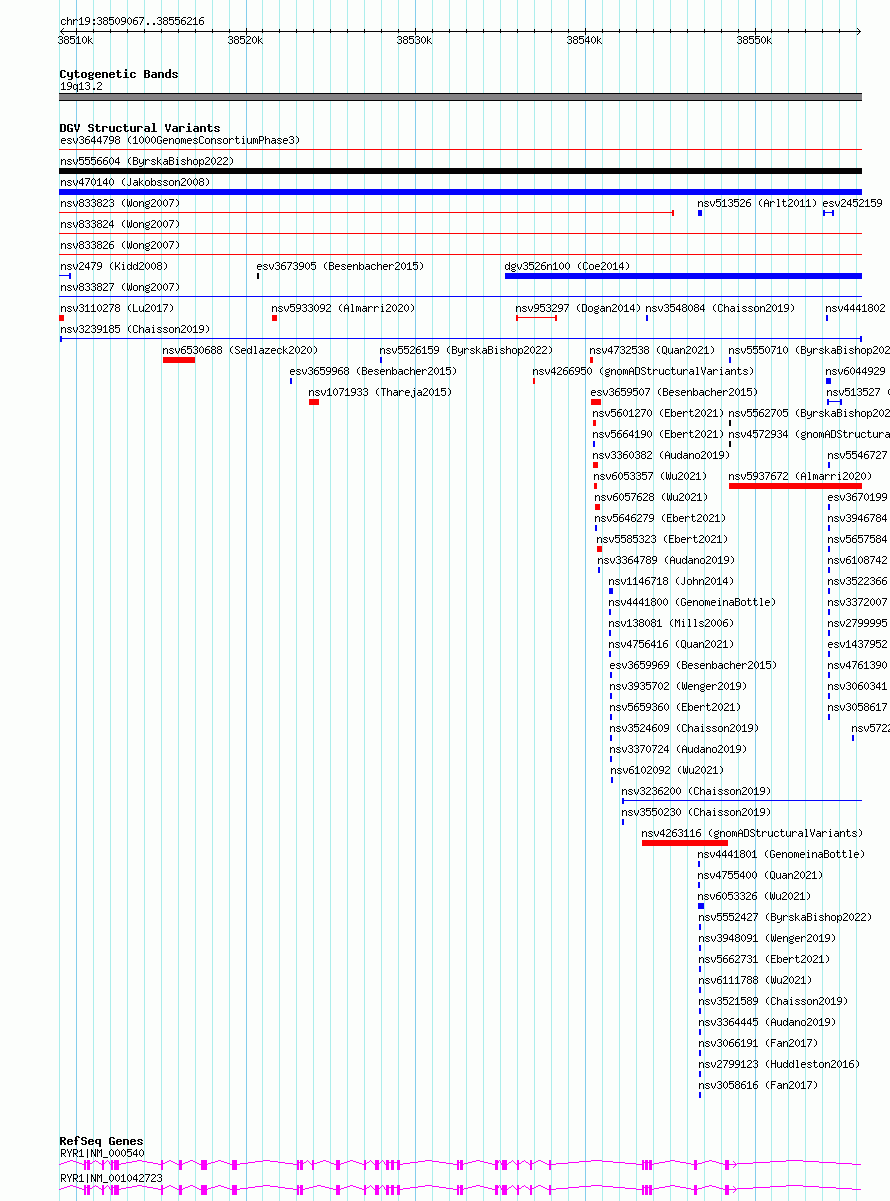Open variant nsv6102092 (Wu2021)

click(x=667, y=770)
